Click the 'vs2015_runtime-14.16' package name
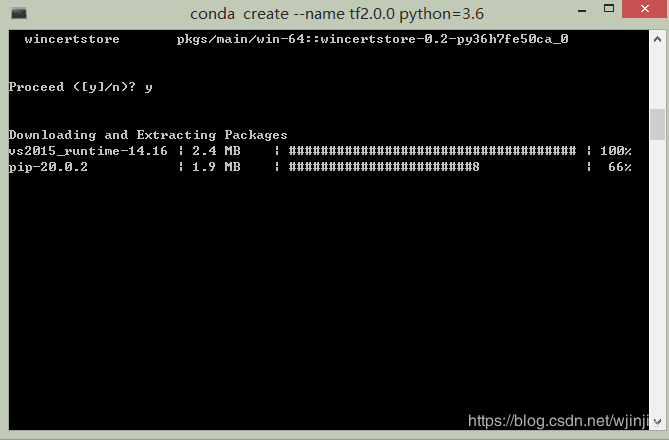The image size is (669, 440). pyautogui.click(x=88, y=151)
